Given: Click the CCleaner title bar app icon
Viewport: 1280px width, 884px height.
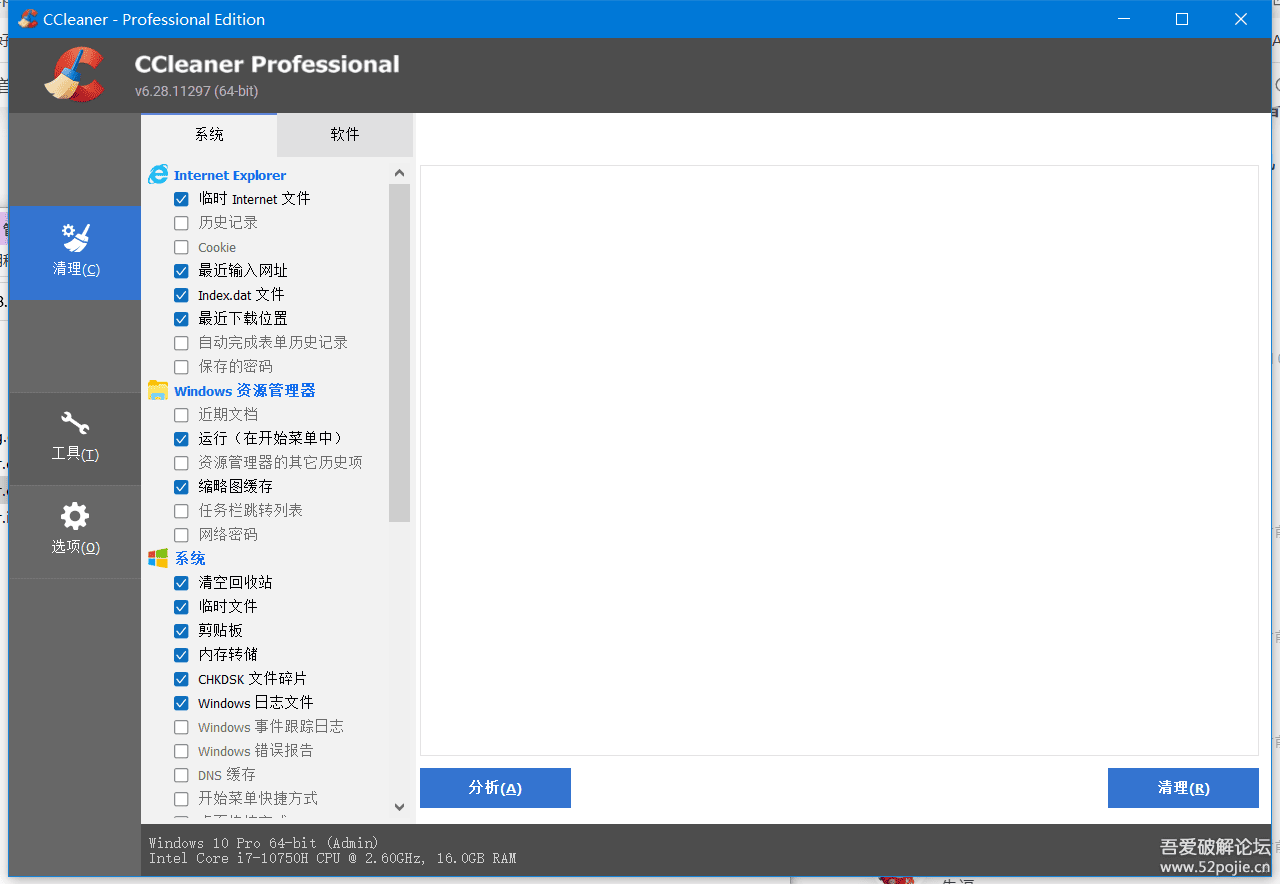Looking at the screenshot, I should [28, 19].
